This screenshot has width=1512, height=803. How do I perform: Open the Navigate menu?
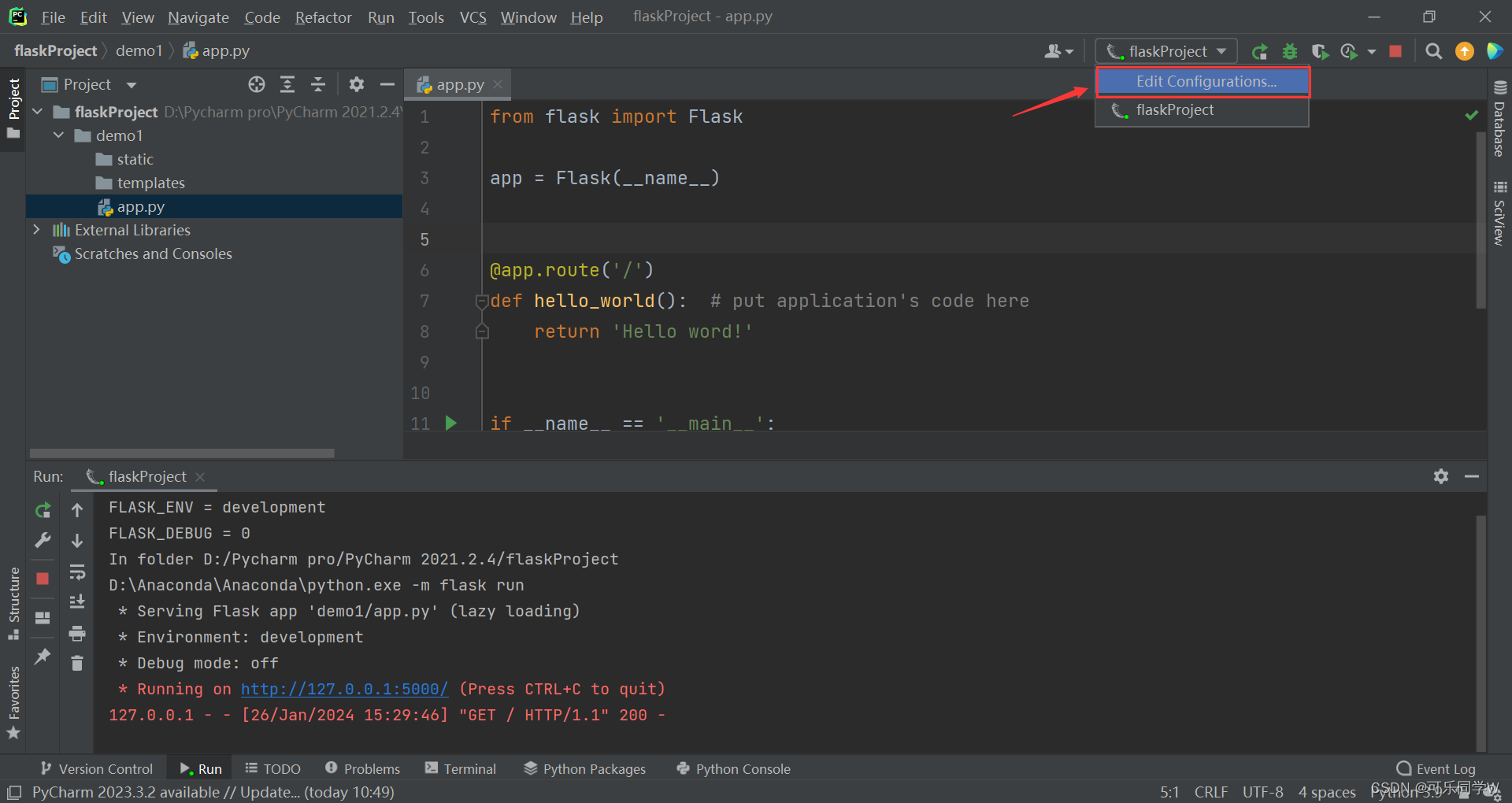198,17
